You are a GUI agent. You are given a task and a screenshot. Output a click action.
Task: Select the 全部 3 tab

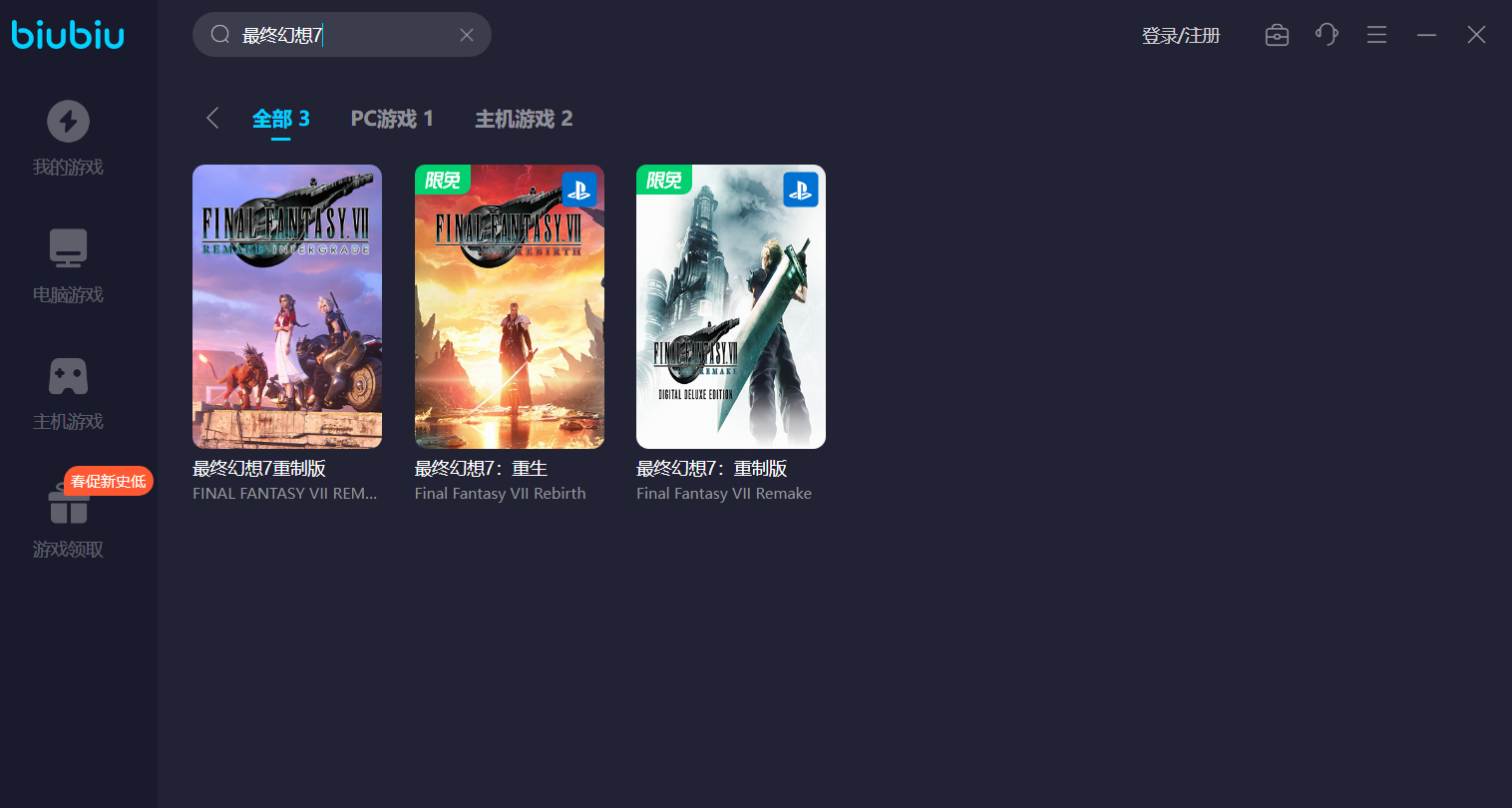(x=281, y=119)
